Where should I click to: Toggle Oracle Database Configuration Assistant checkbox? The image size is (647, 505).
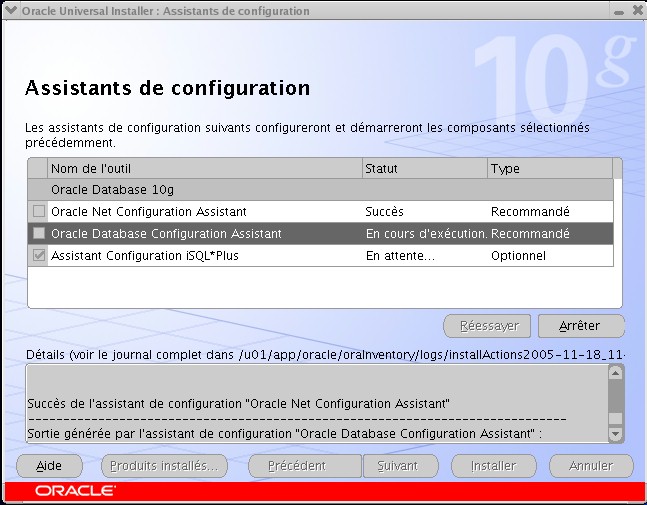[x=39, y=233]
